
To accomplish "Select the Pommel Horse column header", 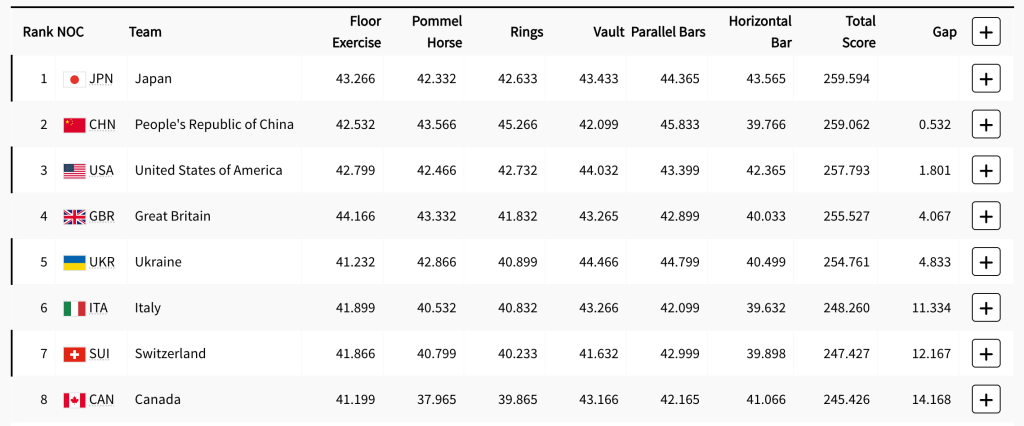I will click(437, 32).
